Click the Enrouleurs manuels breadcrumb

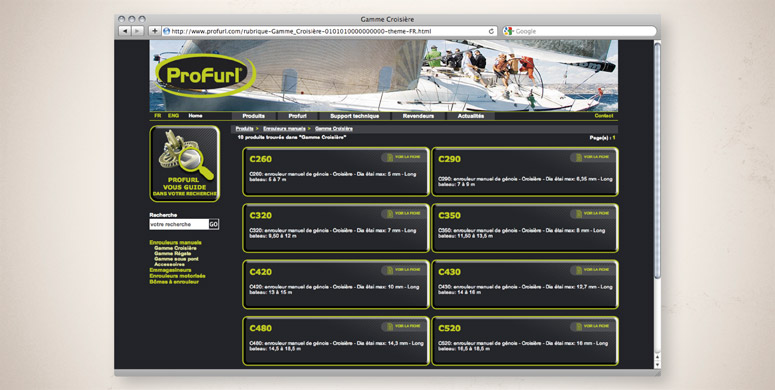click(284, 129)
